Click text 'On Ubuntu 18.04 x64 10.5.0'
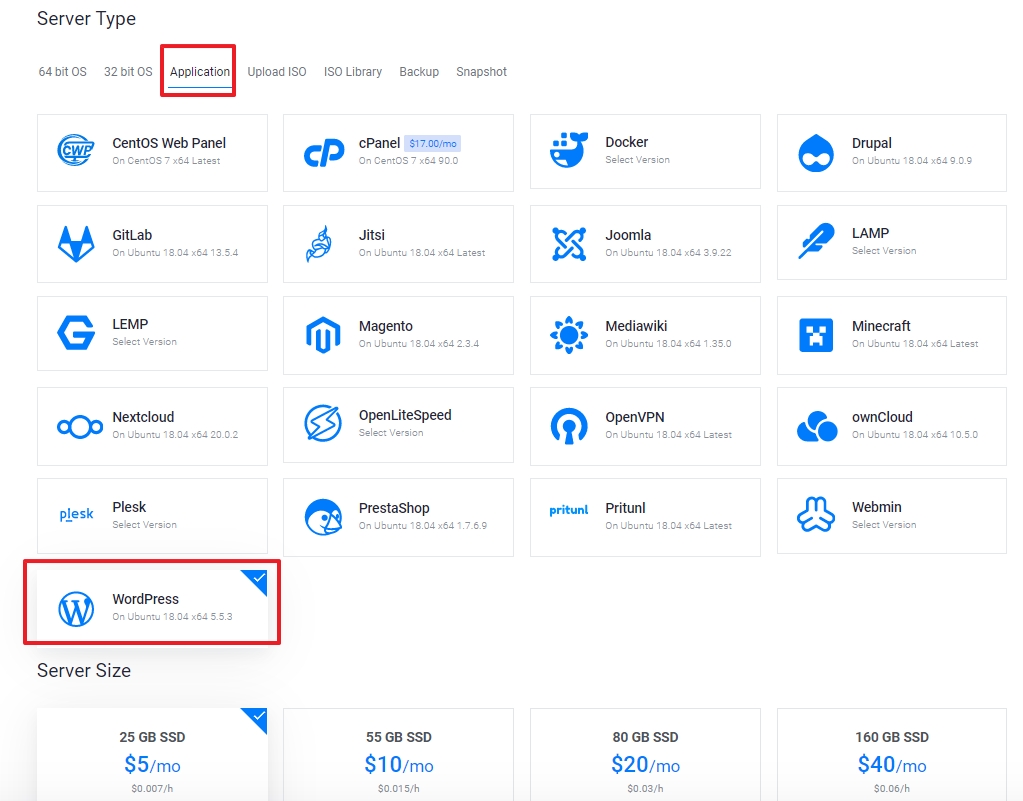This screenshot has height=801, width=1023. click(x=915, y=434)
